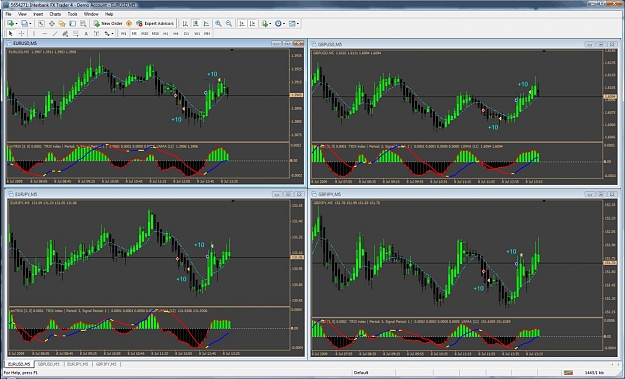
Task: Click the chart shift triangle in EURJPY chart
Action: (233, 201)
